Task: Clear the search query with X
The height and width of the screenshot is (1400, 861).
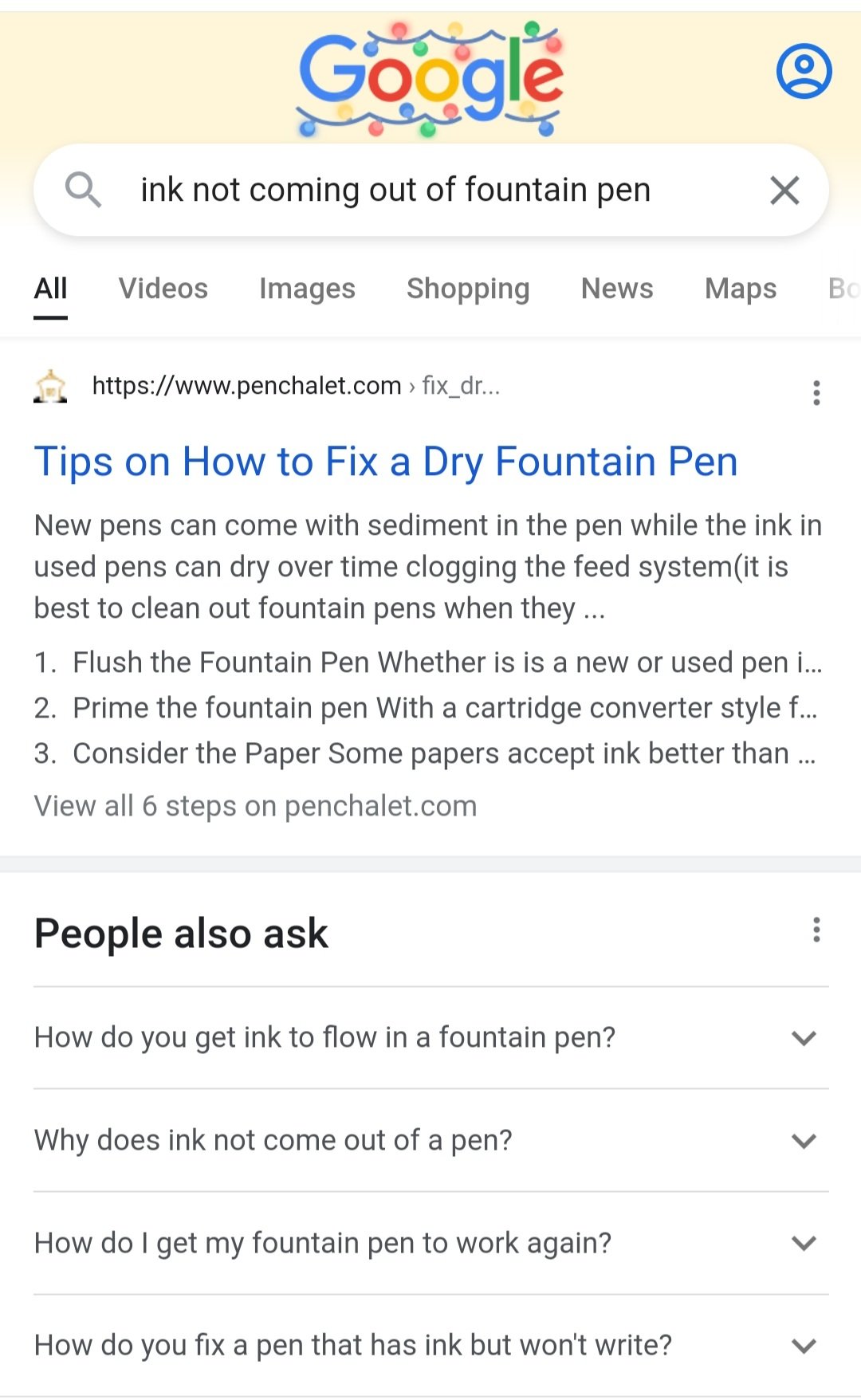Action: coord(784,191)
